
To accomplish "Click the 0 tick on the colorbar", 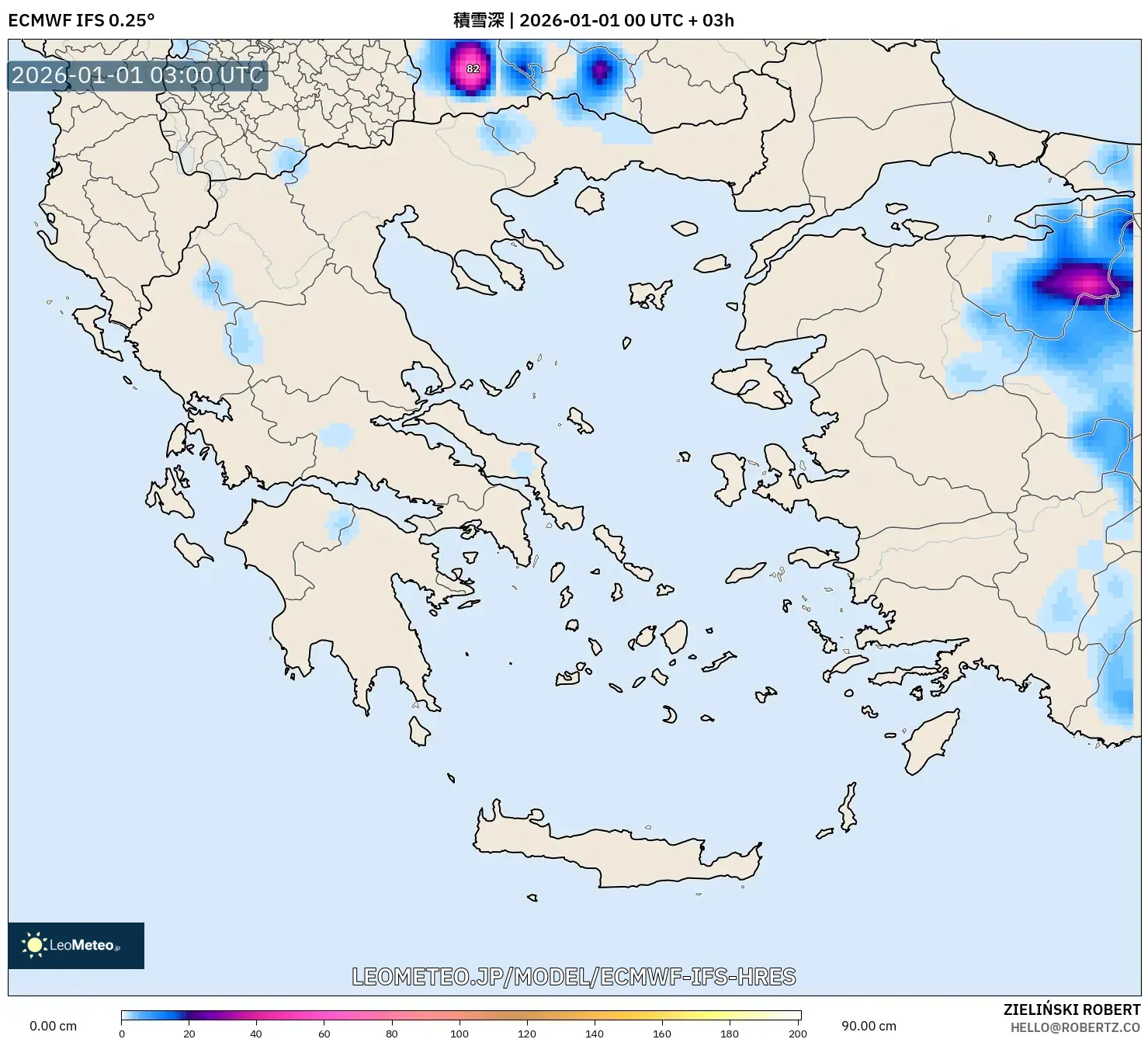I will pyautogui.click(x=122, y=1034).
